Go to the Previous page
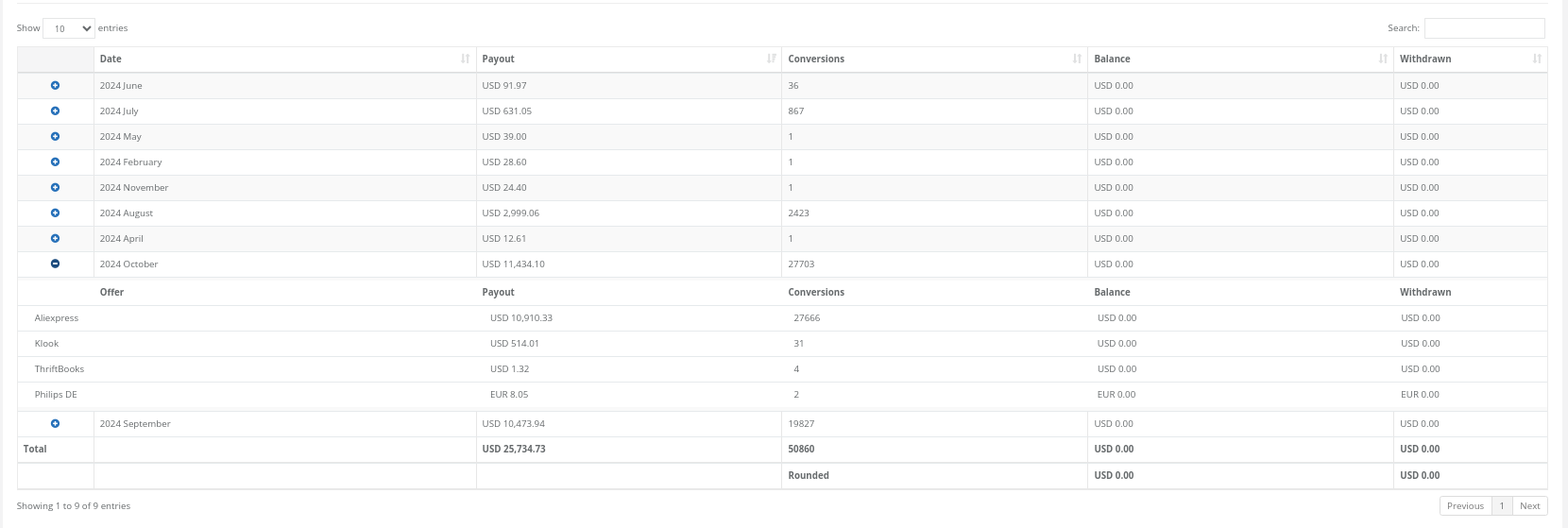 pos(1465,505)
